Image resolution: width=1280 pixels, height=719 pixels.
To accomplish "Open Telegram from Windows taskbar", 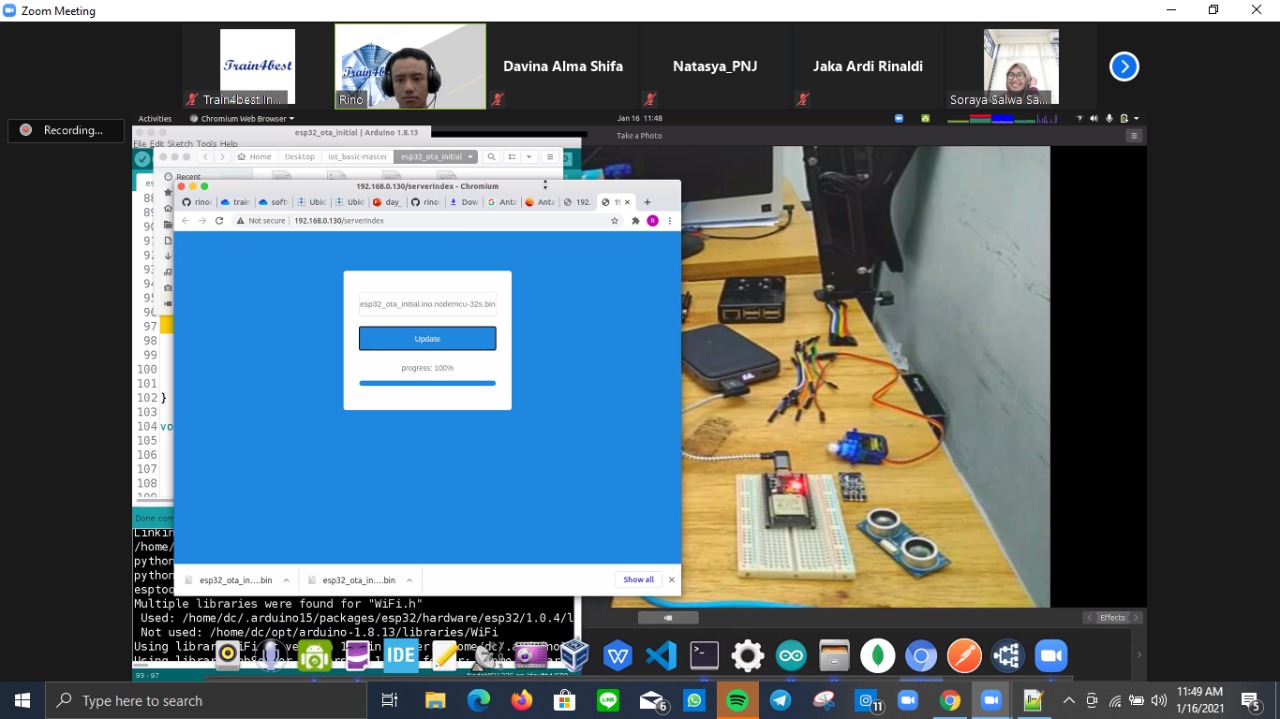I will point(780,701).
